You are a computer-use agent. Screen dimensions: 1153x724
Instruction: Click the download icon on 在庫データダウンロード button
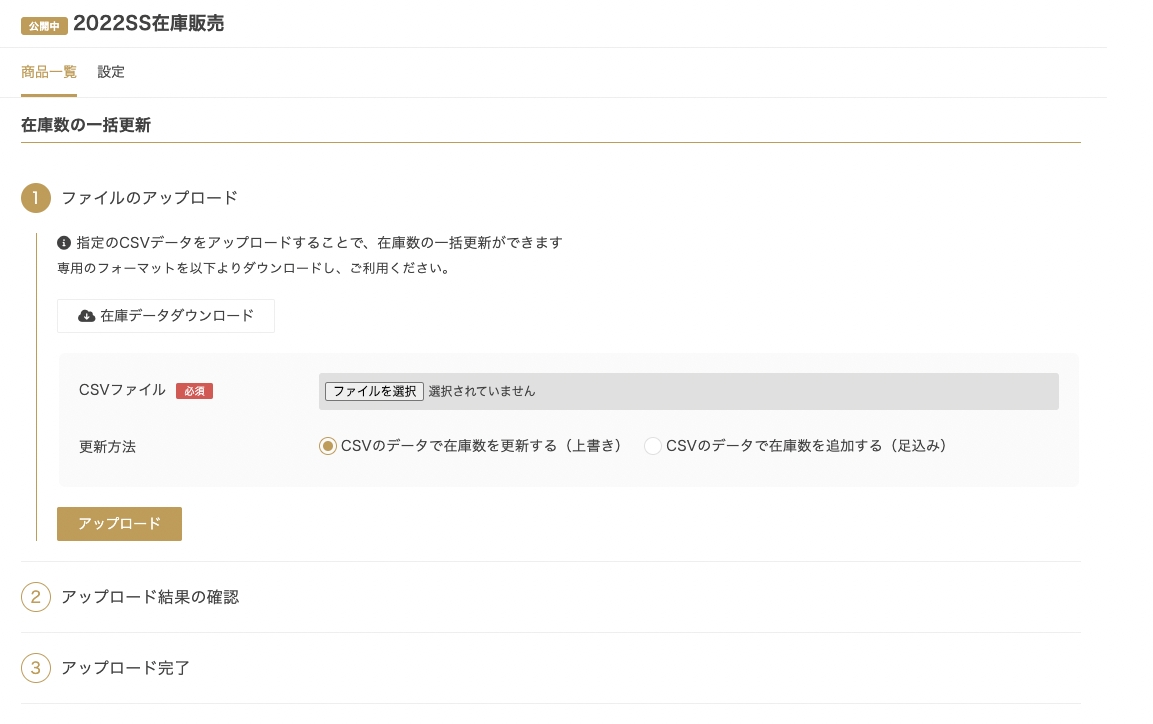point(87,316)
